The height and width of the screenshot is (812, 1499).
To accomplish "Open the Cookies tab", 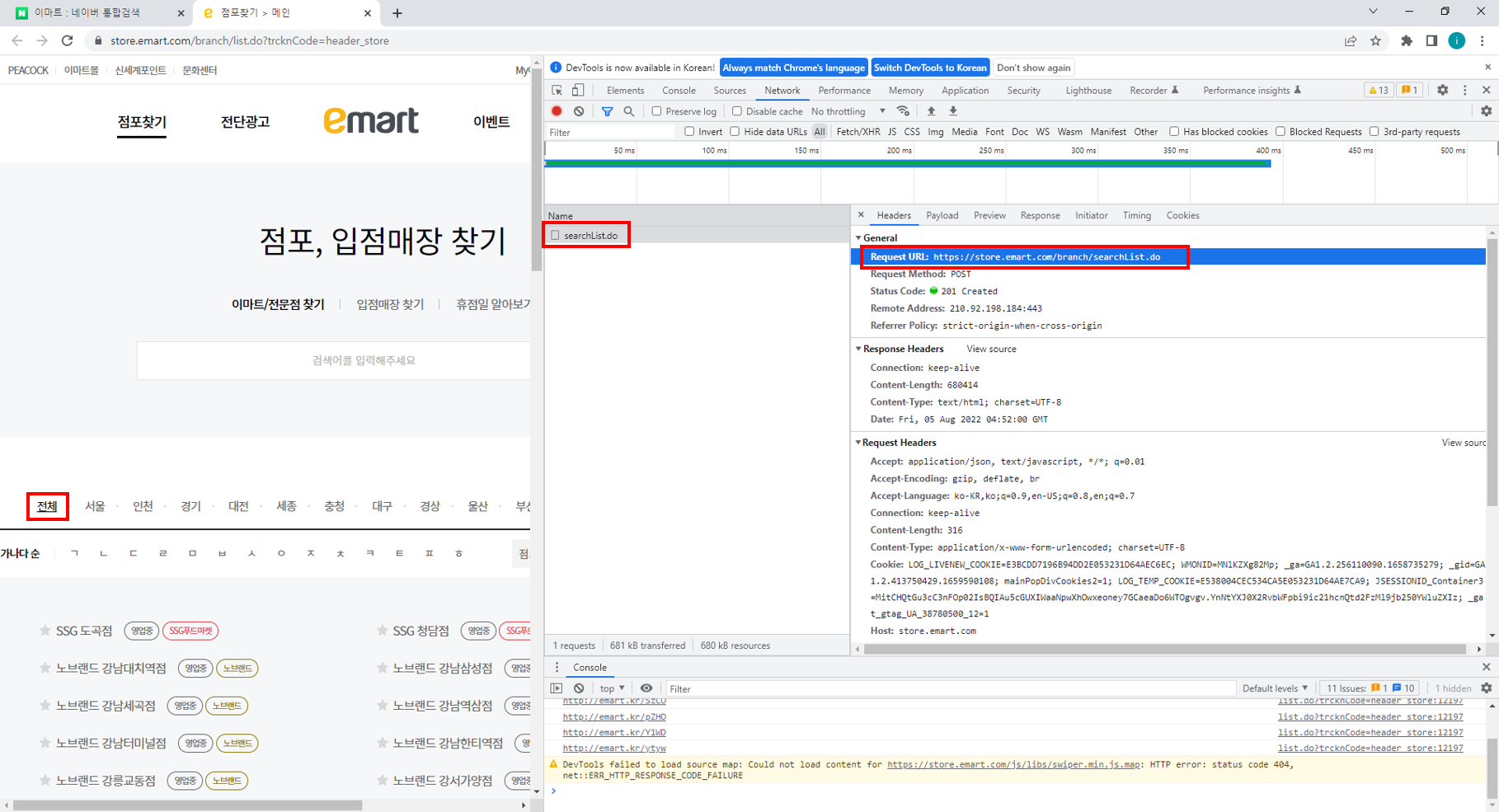I will 1182,215.
